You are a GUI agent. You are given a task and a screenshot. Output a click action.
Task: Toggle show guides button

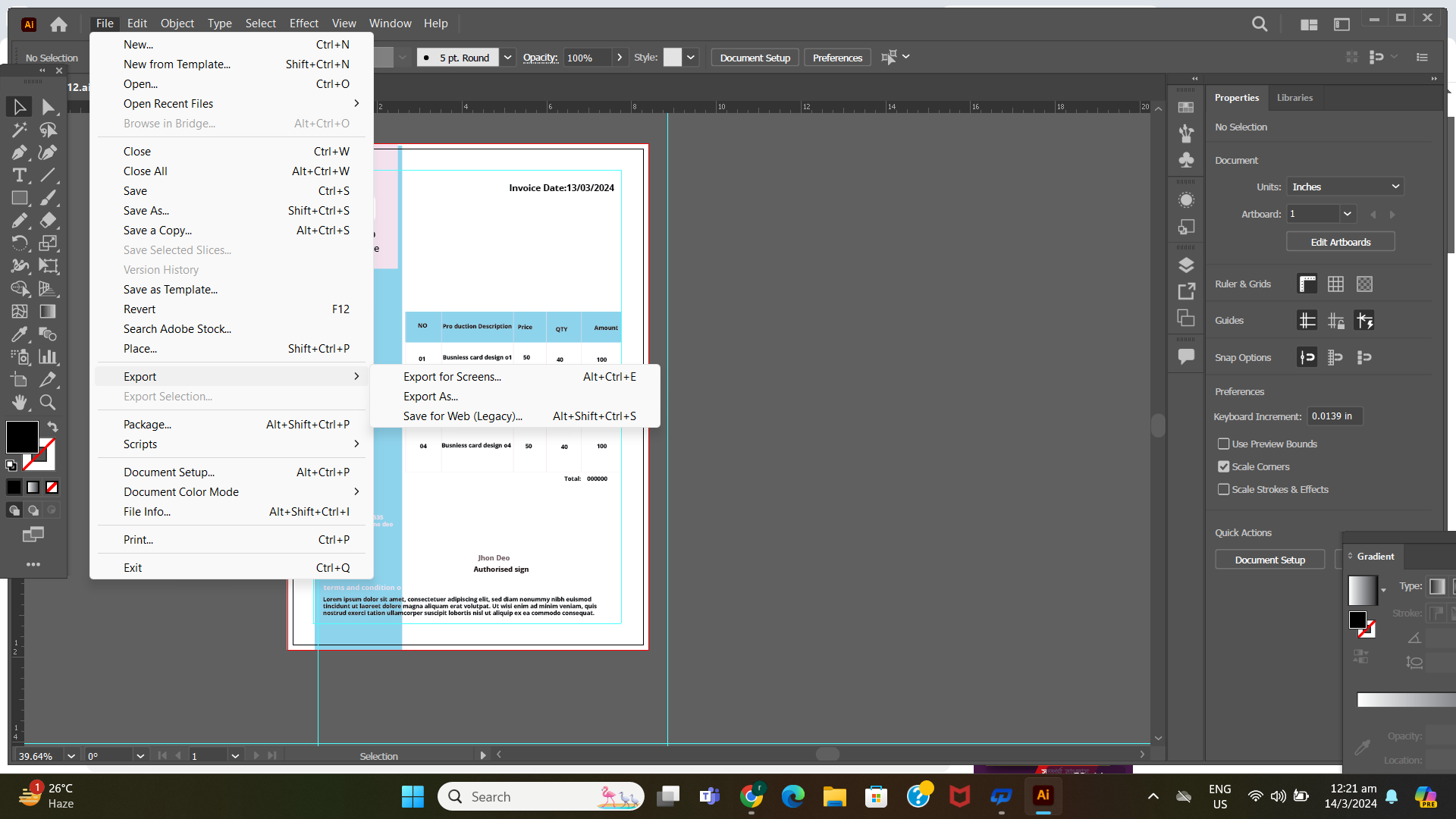tap(1307, 321)
